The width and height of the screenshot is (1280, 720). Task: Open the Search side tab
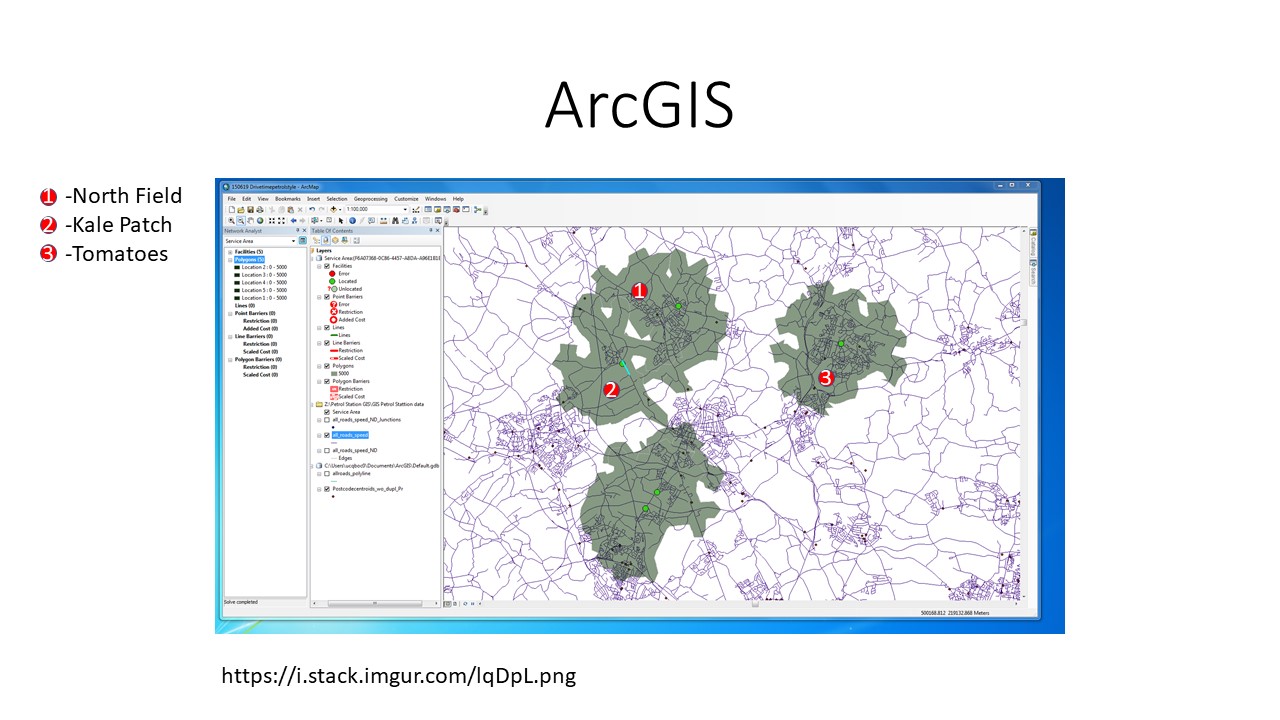(x=1033, y=274)
